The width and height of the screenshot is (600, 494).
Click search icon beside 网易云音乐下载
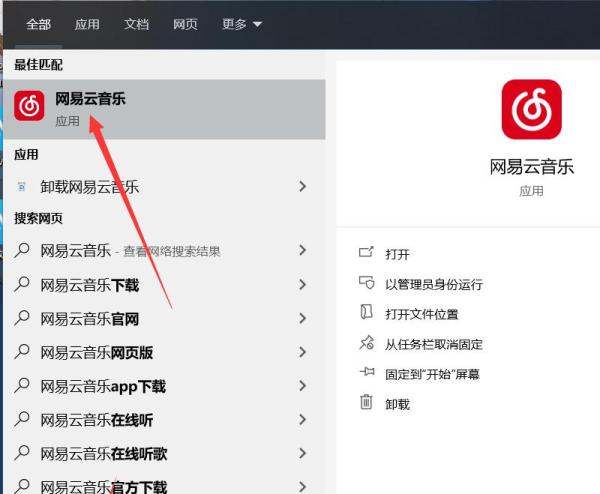click(x=22, y=284)
